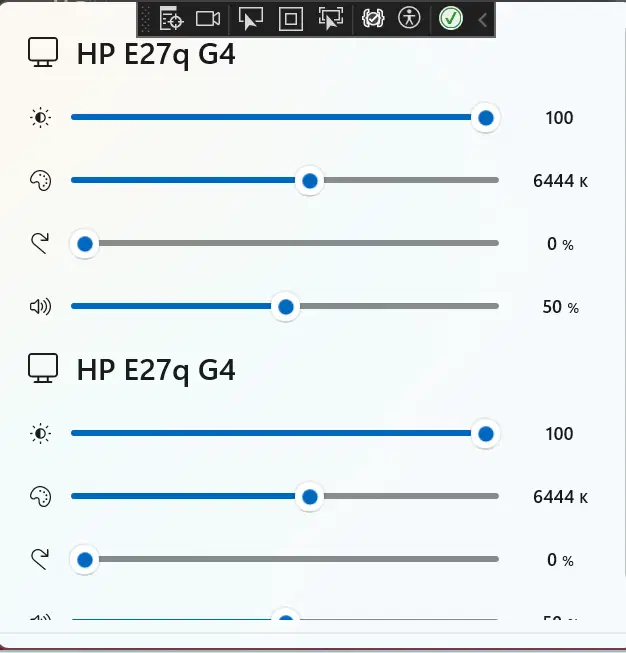Click first monitor's color palette icon
626x653 pixels.
(x=40, y=181)
